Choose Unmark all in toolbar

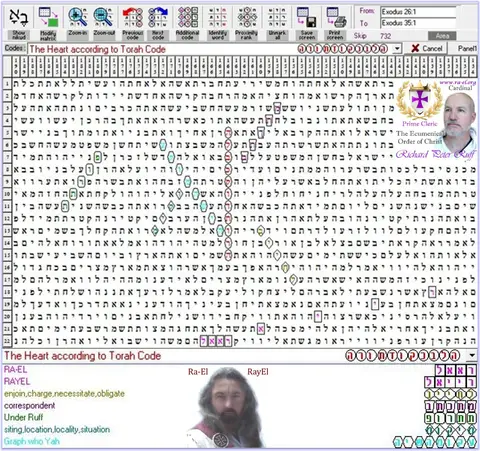point(277,22)
